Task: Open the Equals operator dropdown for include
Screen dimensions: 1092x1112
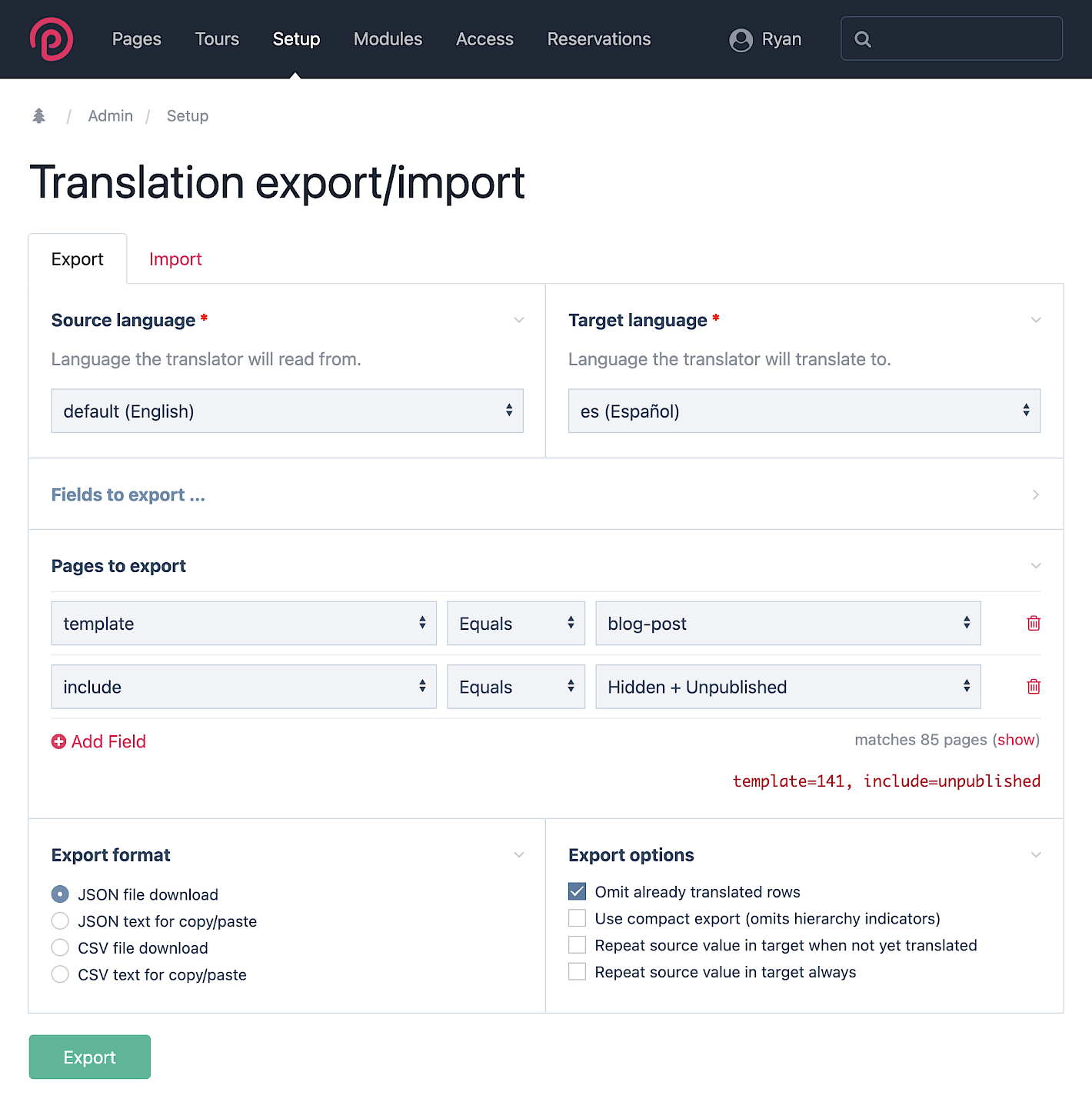Action: (x=516, y=687)
